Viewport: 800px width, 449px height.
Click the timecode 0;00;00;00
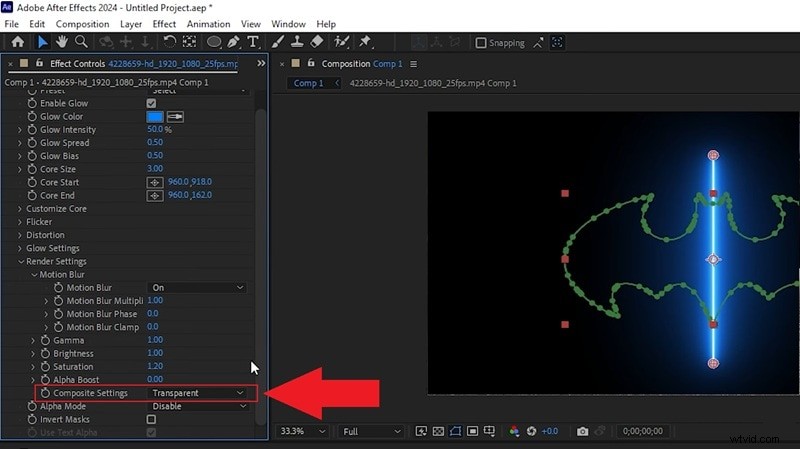pos(643,432)
